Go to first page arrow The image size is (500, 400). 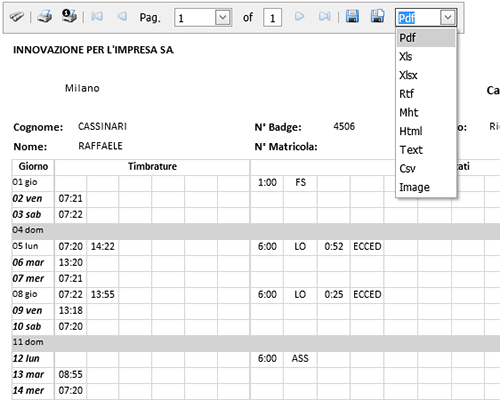coord(97,16)
